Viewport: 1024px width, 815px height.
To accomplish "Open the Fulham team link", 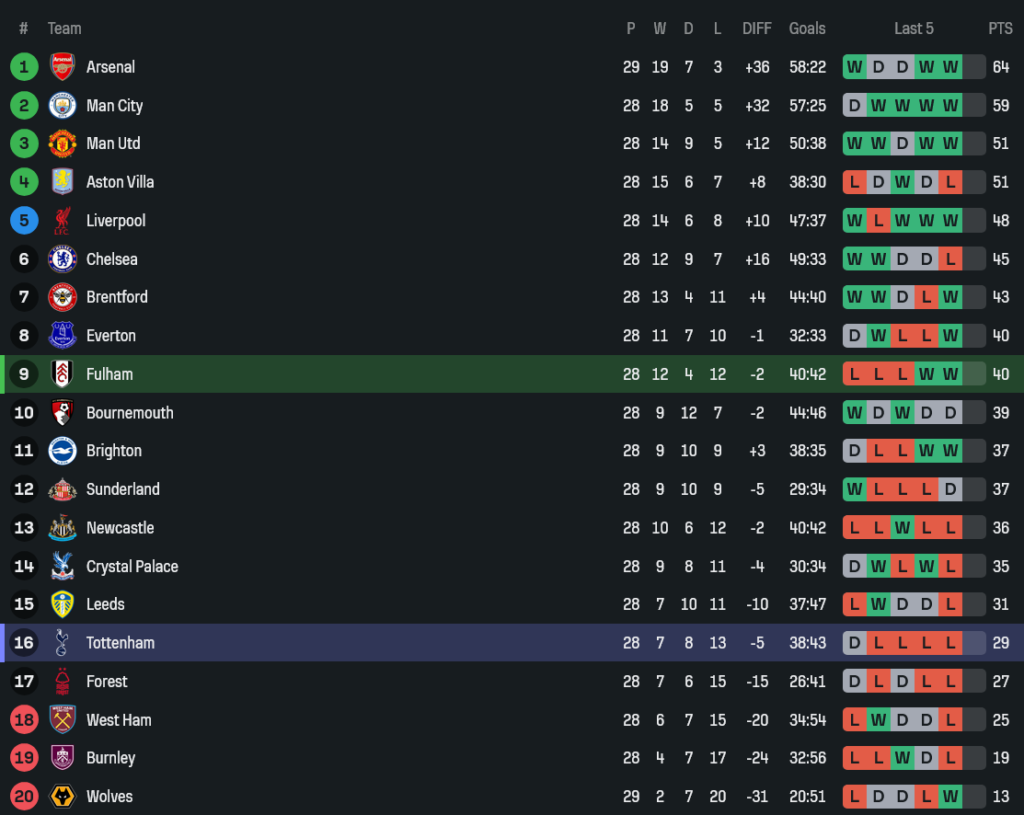I will (x=109, y=374).
